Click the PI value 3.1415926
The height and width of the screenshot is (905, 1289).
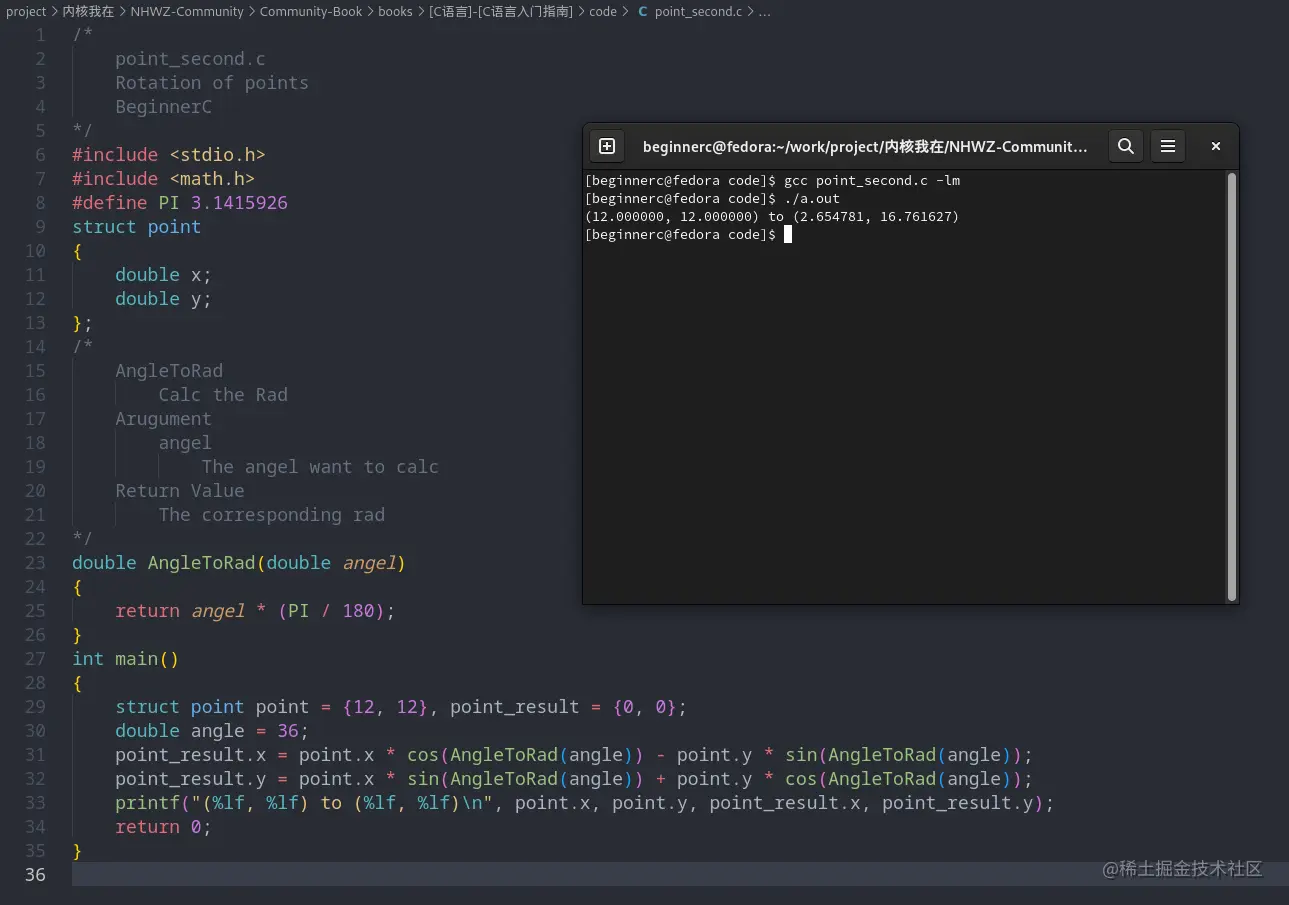pos(239,203)
